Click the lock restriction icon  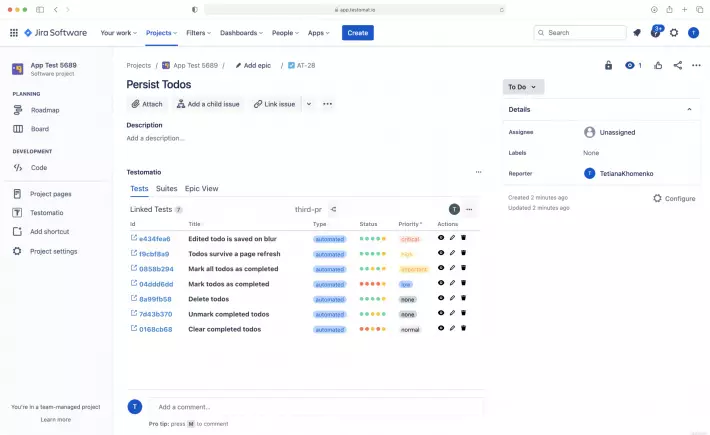coord(608,65)
